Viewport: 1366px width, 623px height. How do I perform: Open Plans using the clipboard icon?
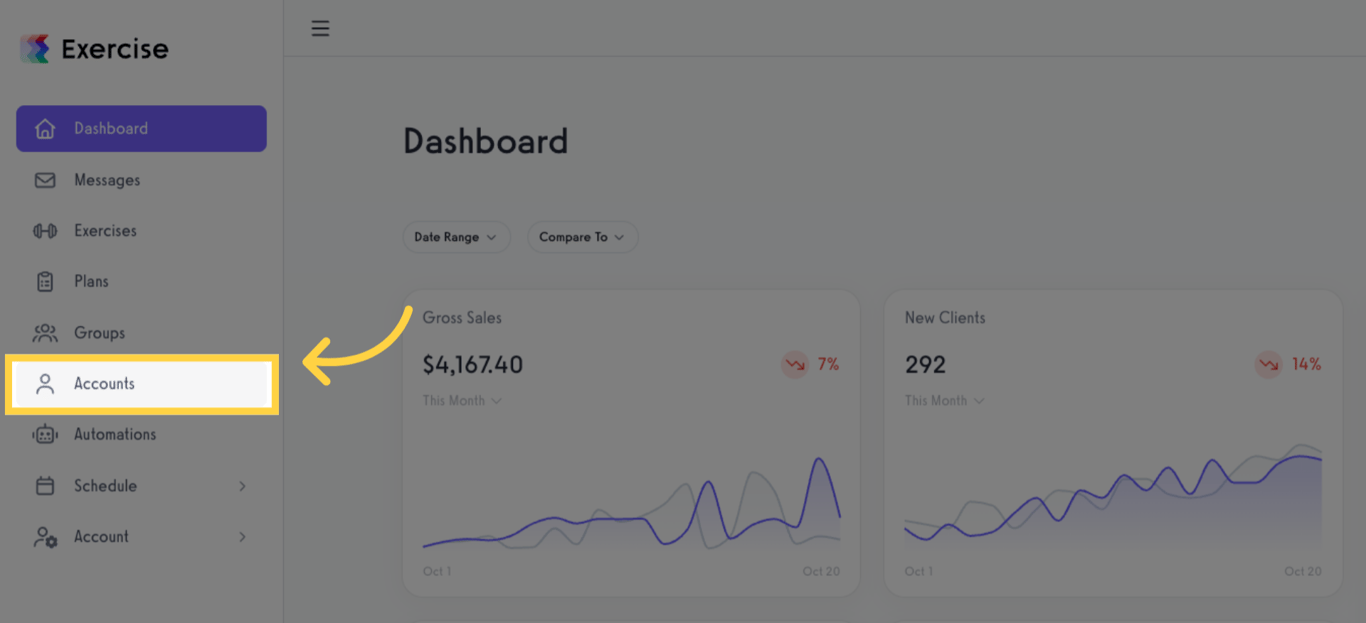[45, 281]
